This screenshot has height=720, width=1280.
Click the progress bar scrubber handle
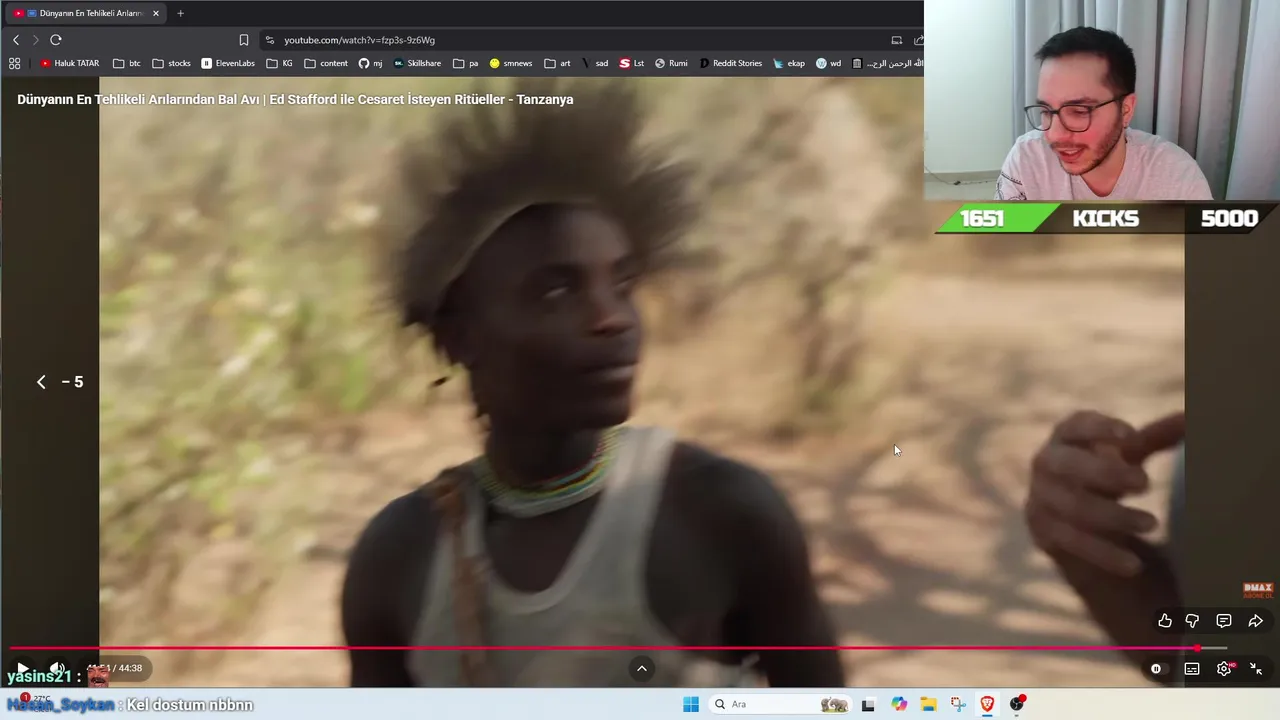1196,648
